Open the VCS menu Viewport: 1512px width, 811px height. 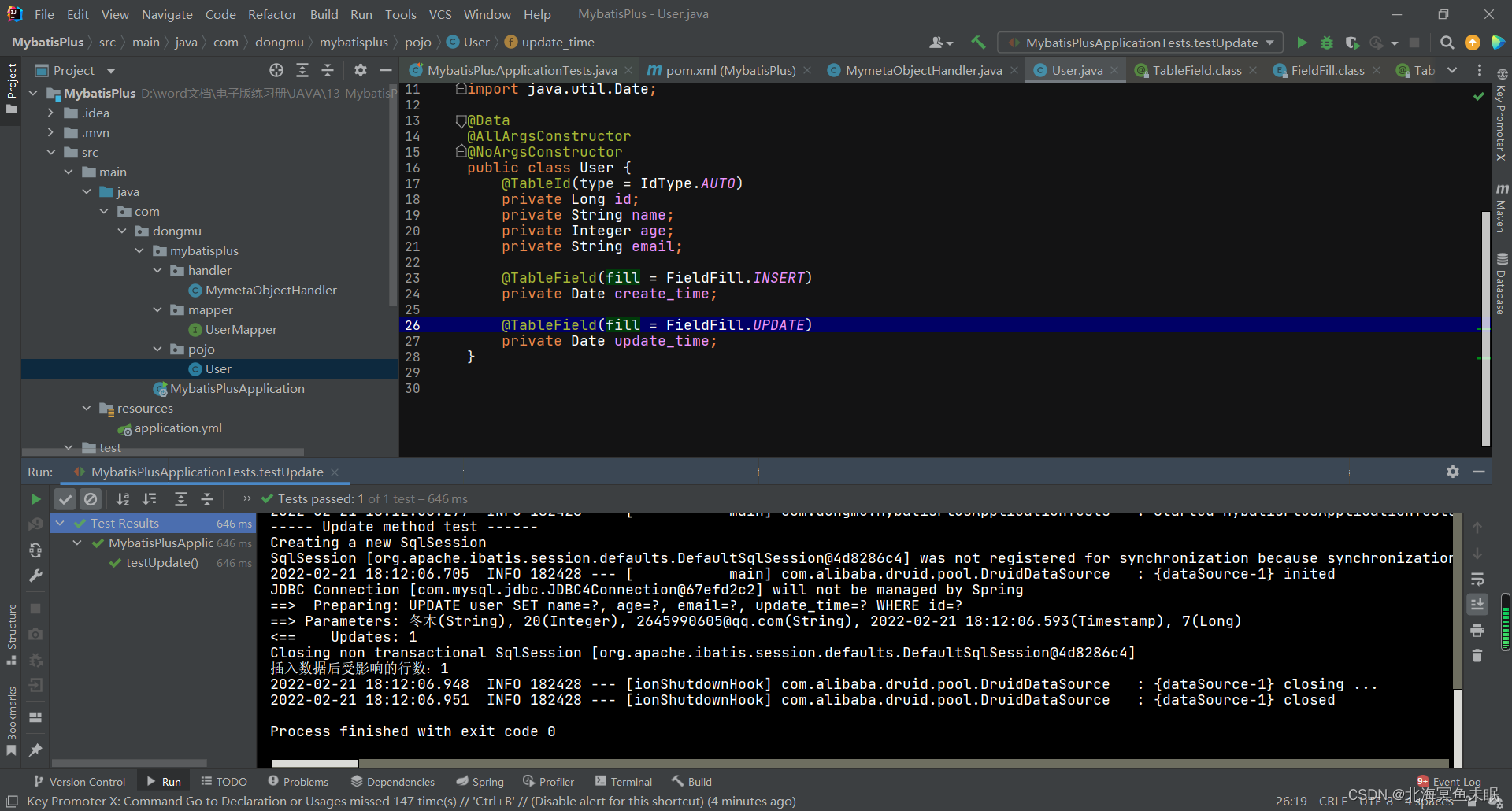pyautogui.click(x=440, y=14)
